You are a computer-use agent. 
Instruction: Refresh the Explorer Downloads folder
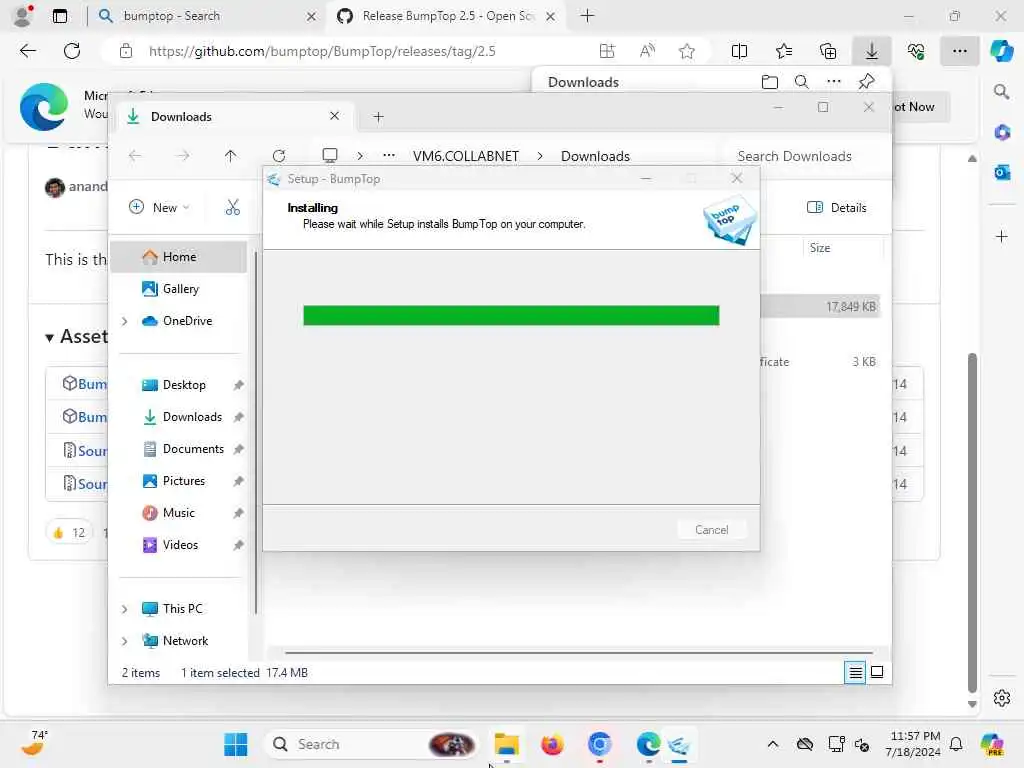point(279,155)
